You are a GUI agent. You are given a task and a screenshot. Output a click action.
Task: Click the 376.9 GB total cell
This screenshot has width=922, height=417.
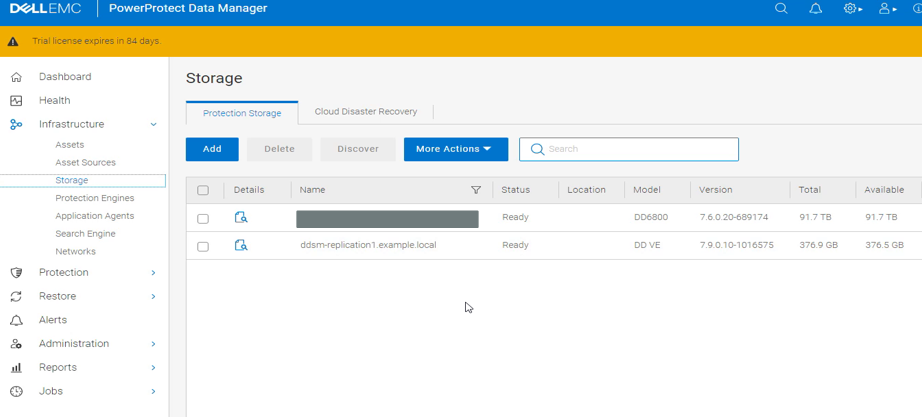tap(819, 245)
